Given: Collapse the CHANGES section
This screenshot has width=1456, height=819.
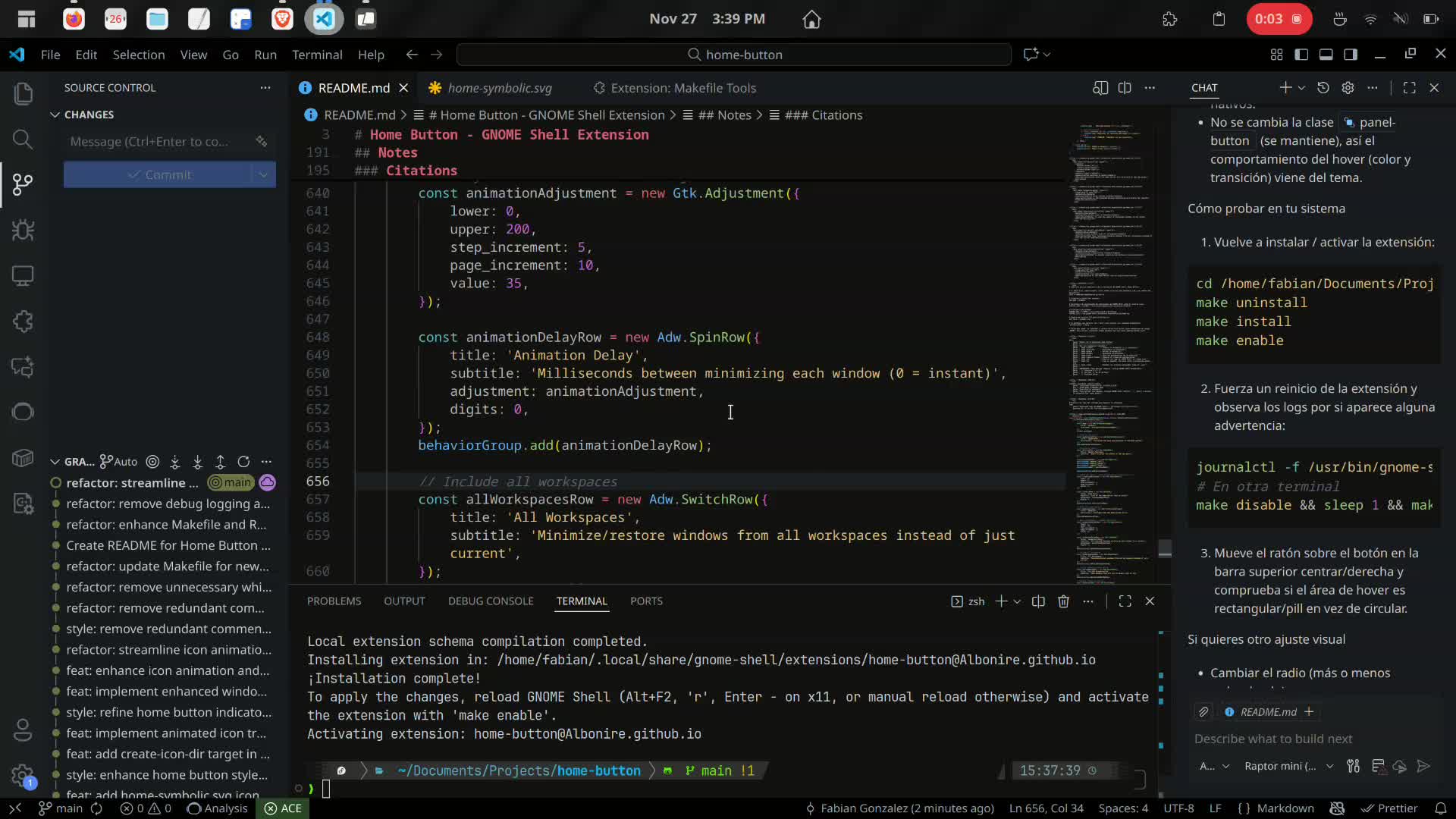Looking at the screenshot, I should (55, 115).
